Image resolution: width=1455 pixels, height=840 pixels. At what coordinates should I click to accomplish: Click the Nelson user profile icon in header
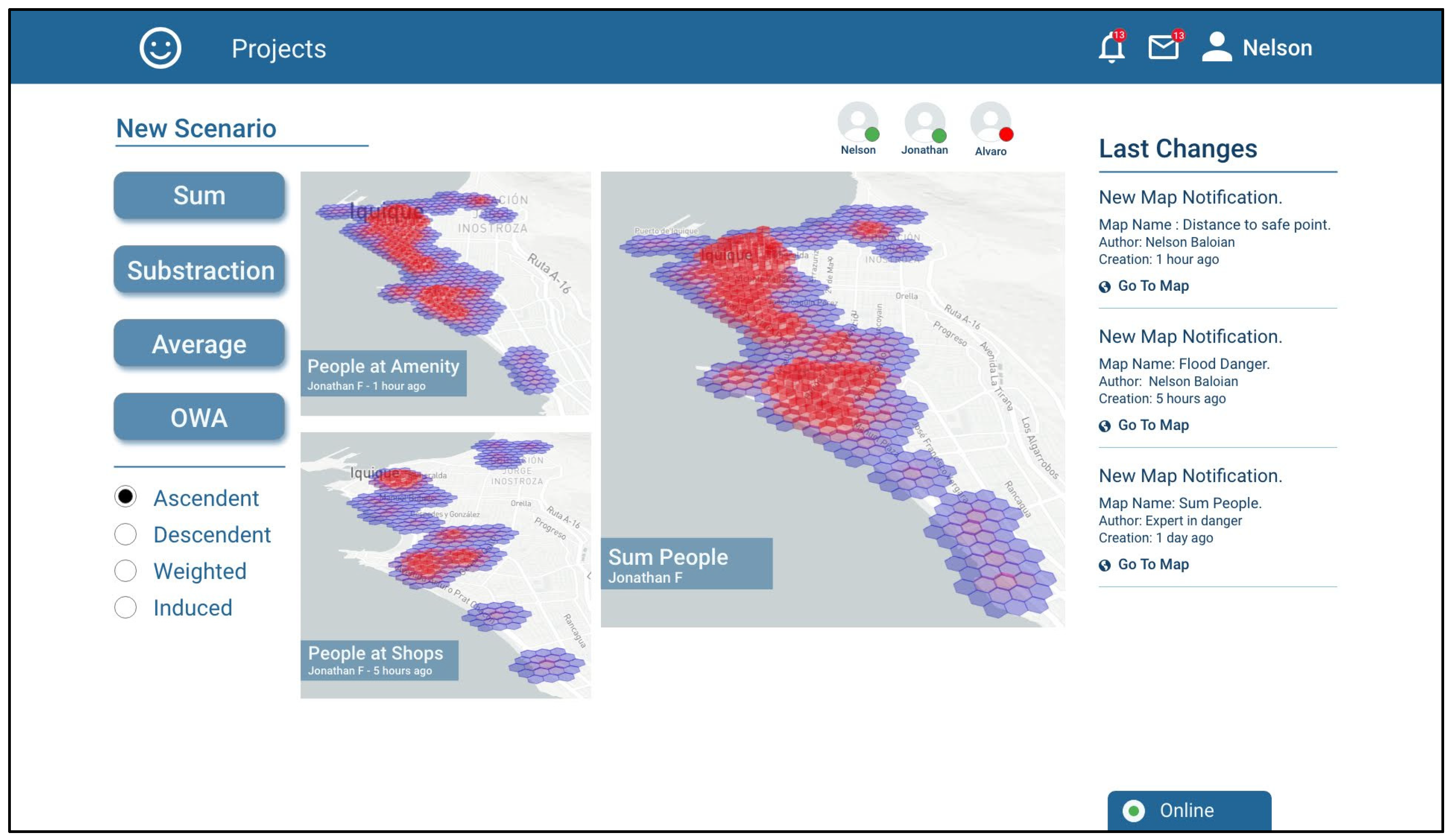(x=1216, y=47)
